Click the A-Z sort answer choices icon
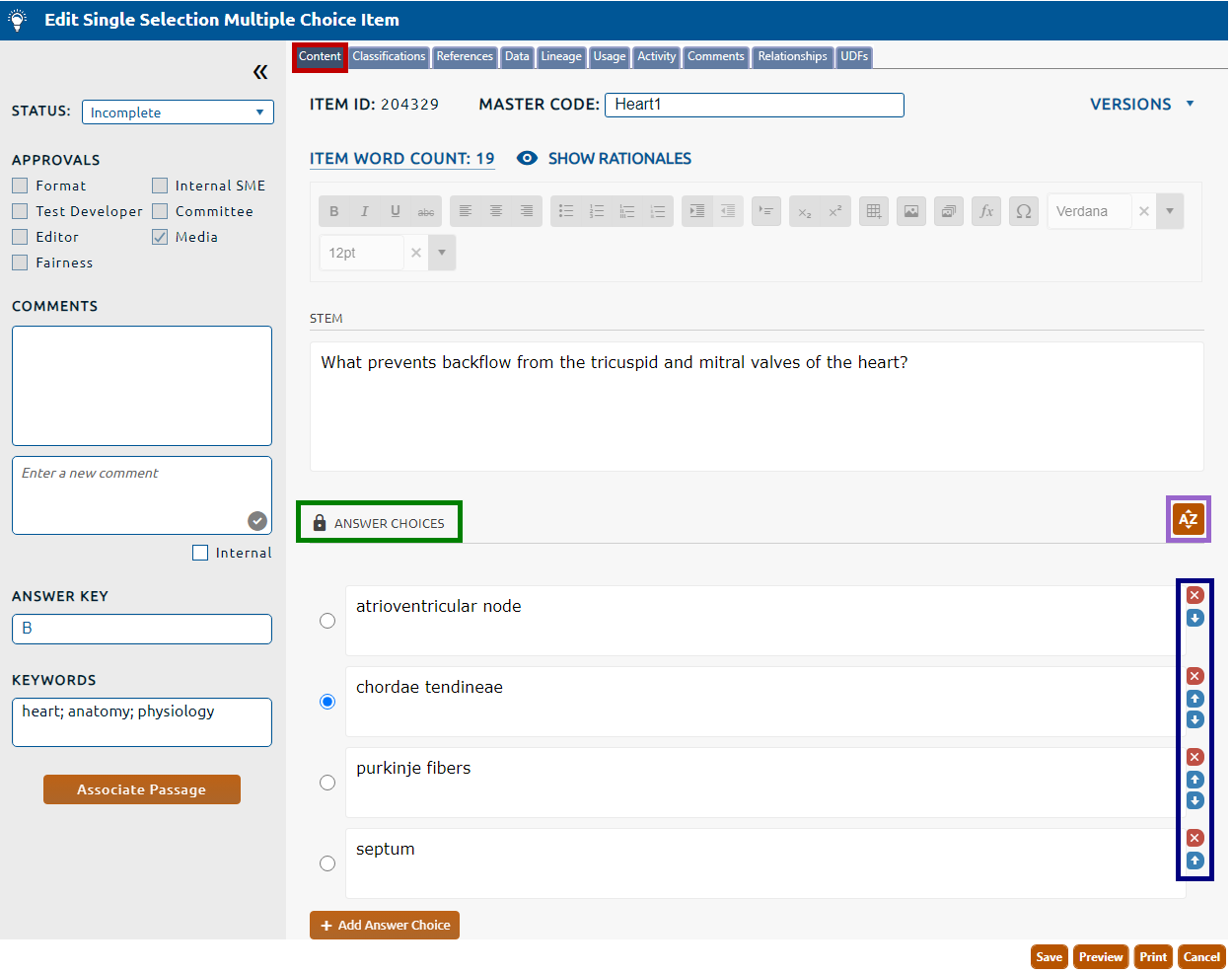This screenshot has height=974, width=1232. coord(1188,519)
